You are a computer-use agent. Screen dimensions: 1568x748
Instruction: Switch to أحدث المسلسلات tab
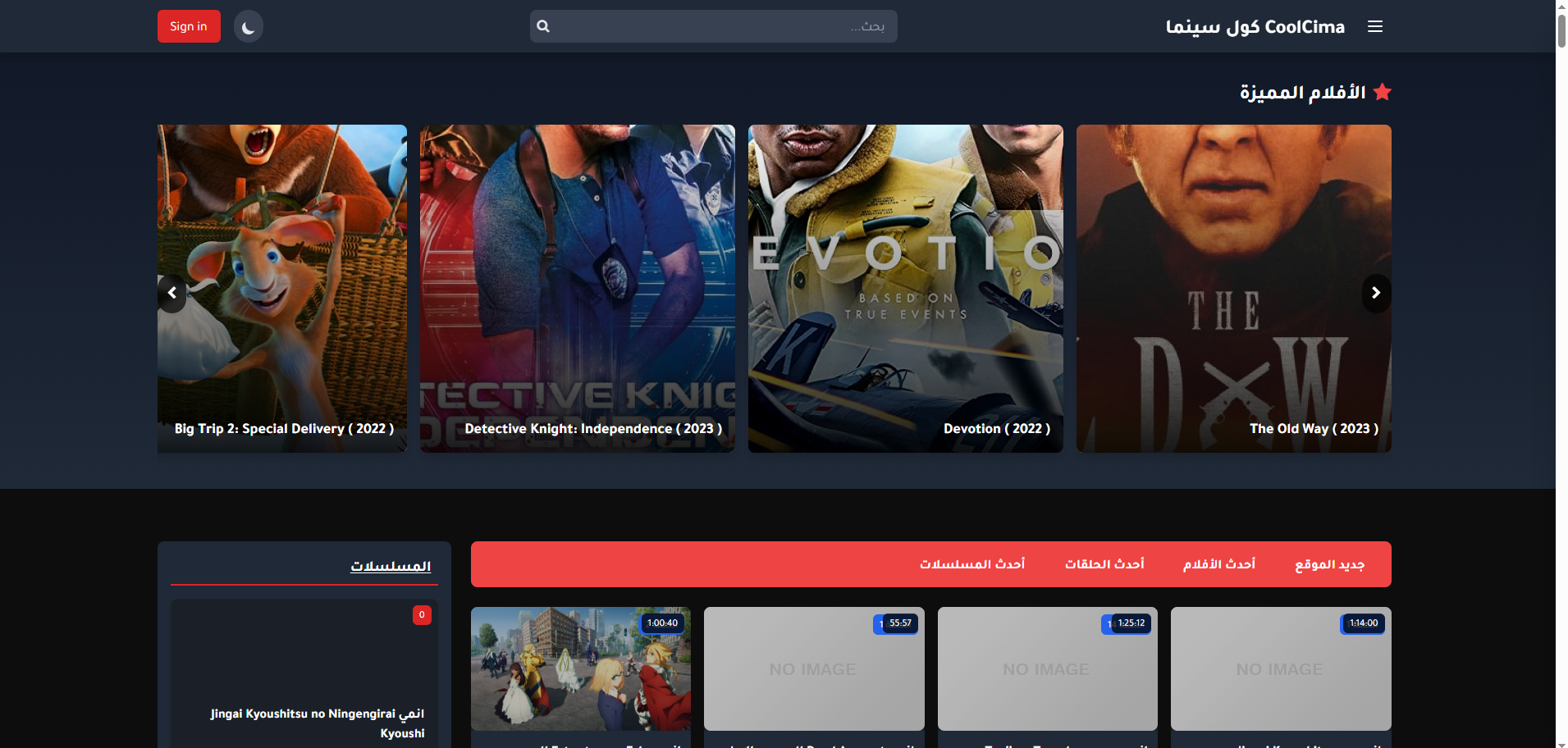[971, 564]
